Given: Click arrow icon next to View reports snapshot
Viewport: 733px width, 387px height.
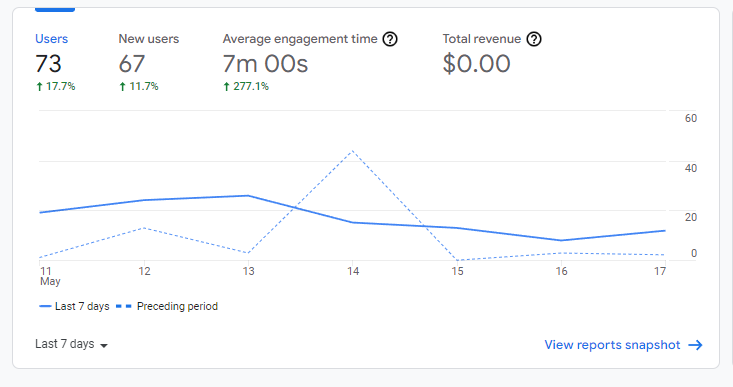Looking at the screenshot, I should tap(696, 345).
